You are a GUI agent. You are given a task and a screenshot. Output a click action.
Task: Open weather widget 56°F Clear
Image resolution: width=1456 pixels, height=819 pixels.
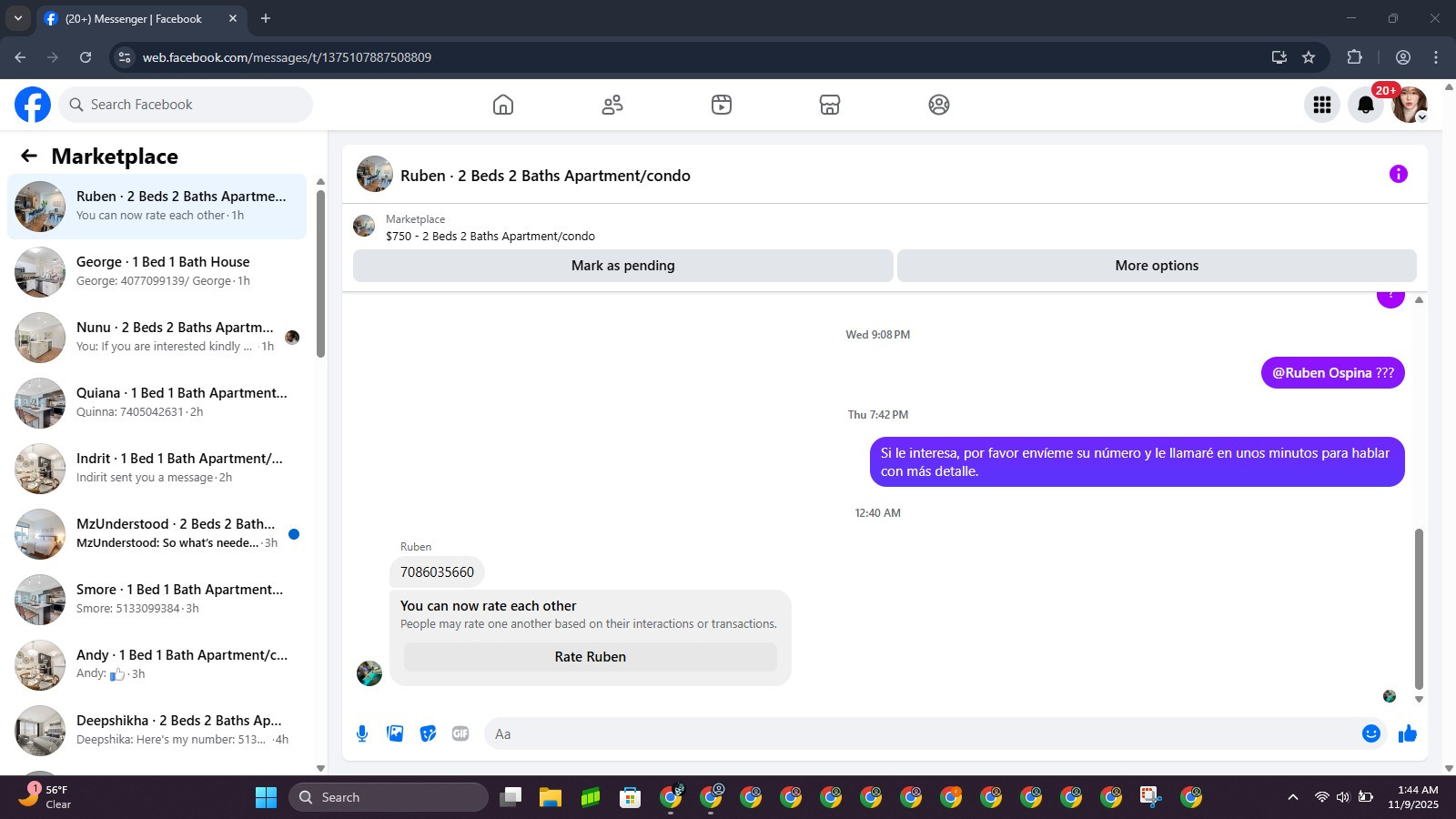point(45,797)
